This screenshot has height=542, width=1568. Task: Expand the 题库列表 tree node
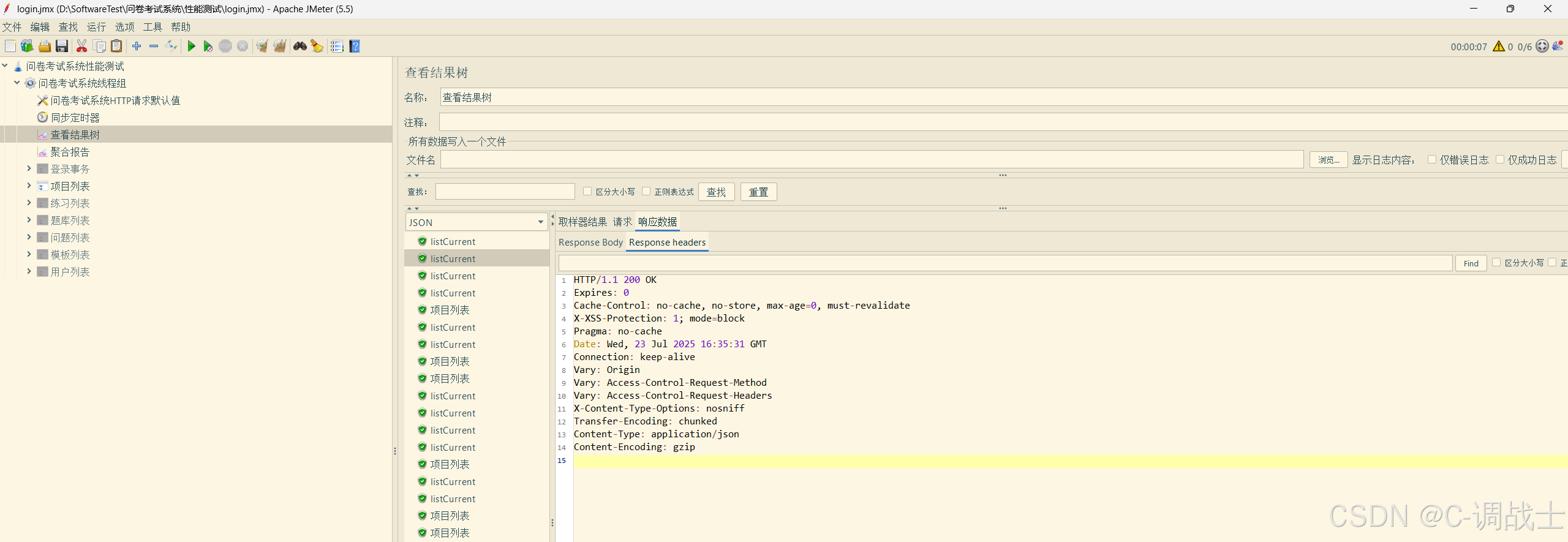point(29,220)
